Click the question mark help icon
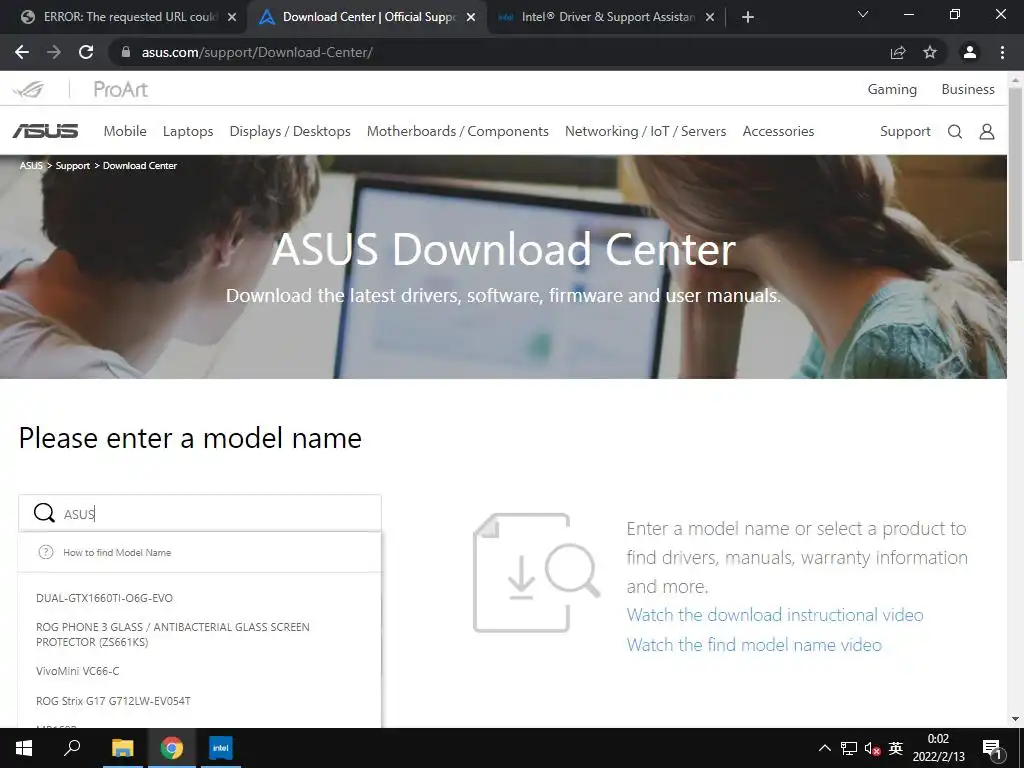Image resolution: width=1024 pixels, height=768 pixels. pos(46,552)
